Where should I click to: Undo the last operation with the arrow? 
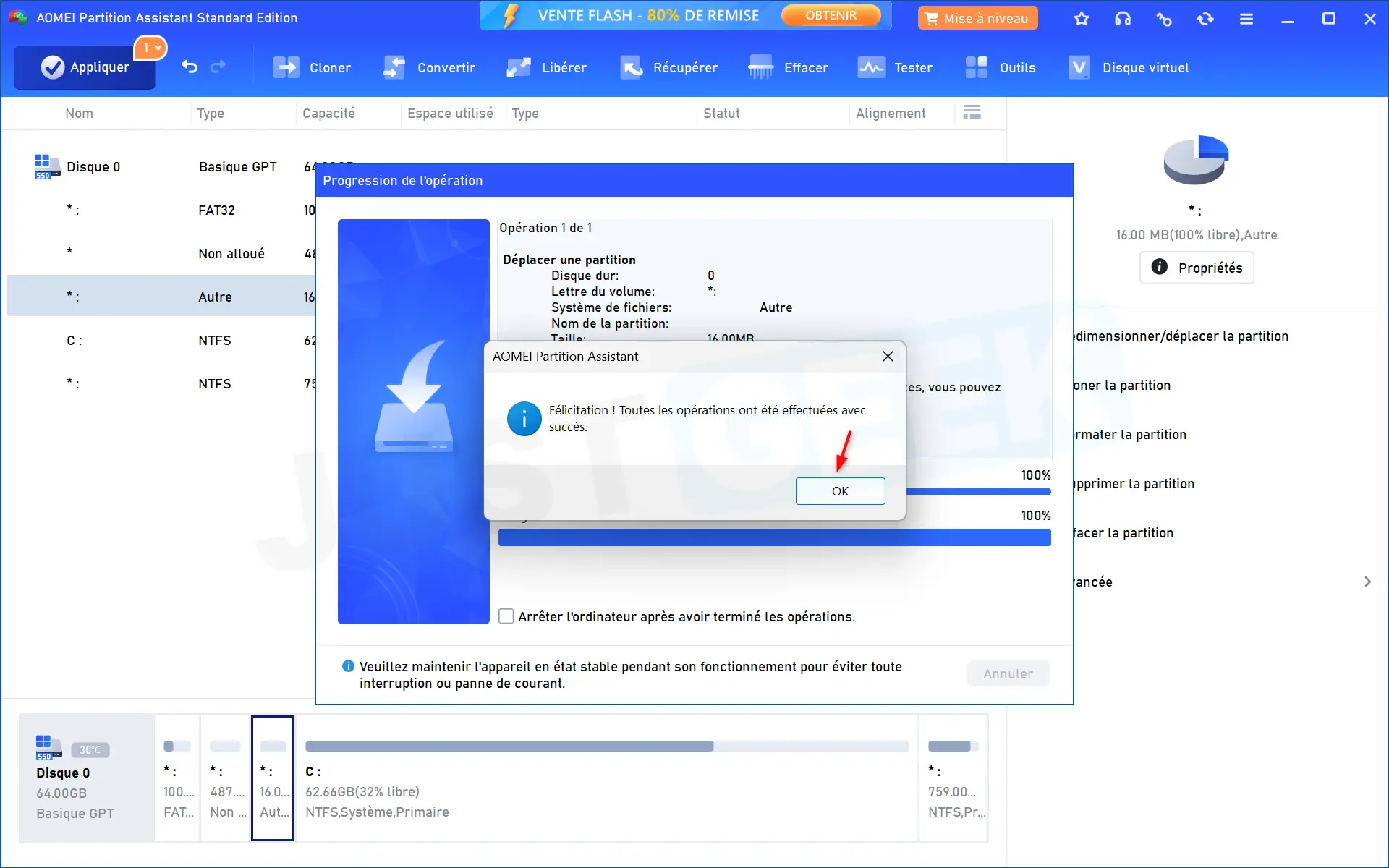[190, 67]
